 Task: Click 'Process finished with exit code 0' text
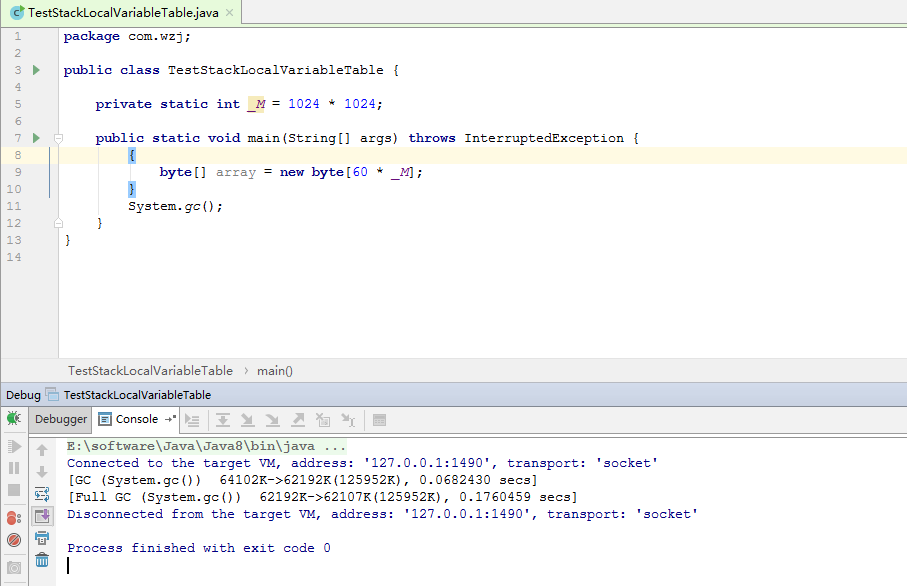pos(199,548)
